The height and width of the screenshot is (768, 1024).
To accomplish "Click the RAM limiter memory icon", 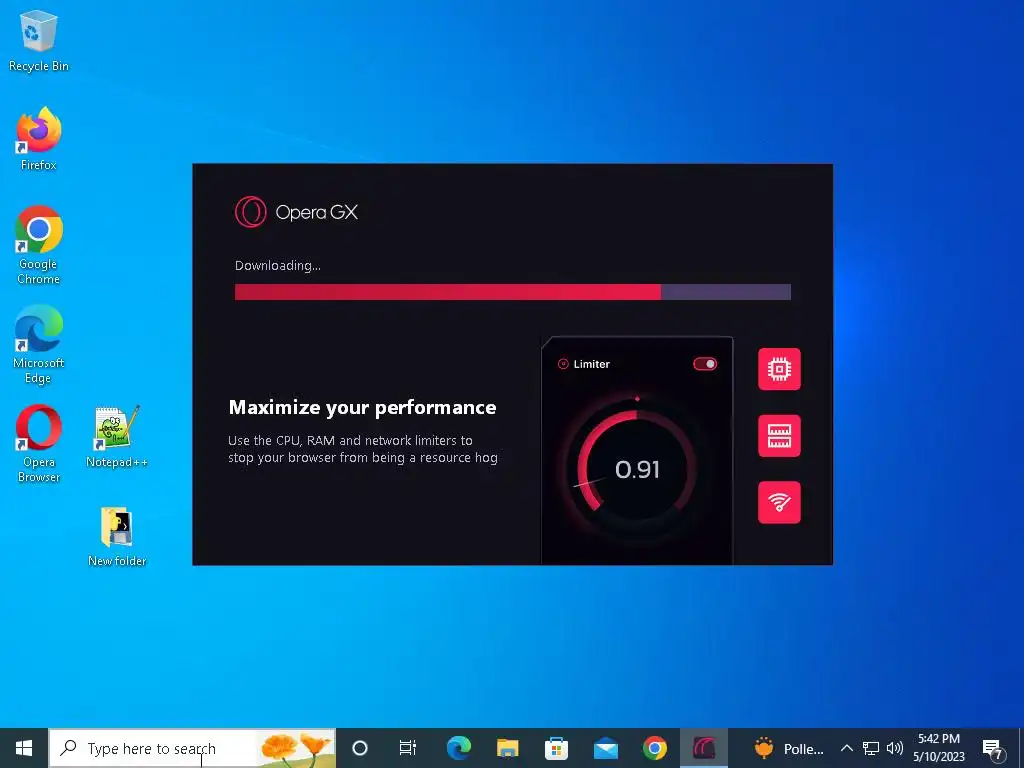I will [779, 436].
